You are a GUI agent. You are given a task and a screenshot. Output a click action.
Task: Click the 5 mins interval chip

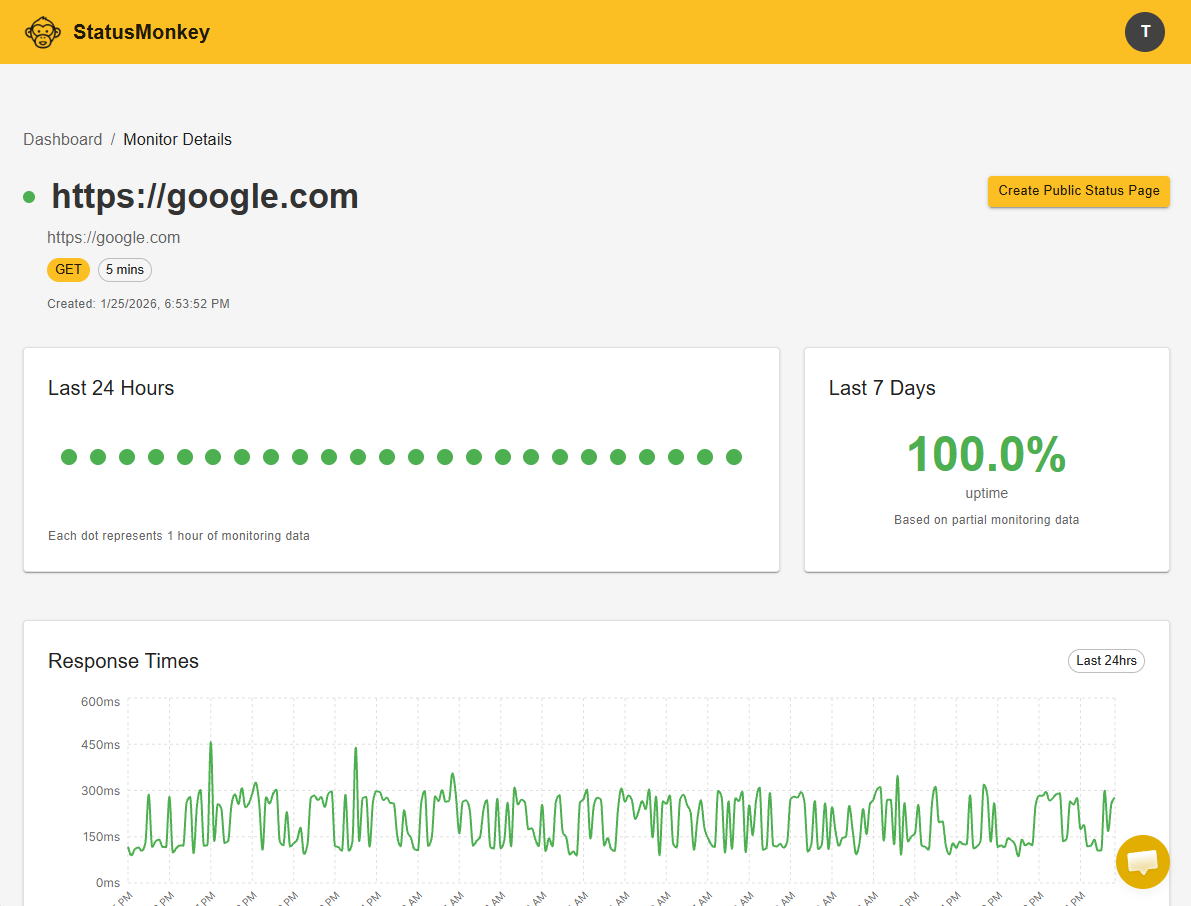click(125, 270)
